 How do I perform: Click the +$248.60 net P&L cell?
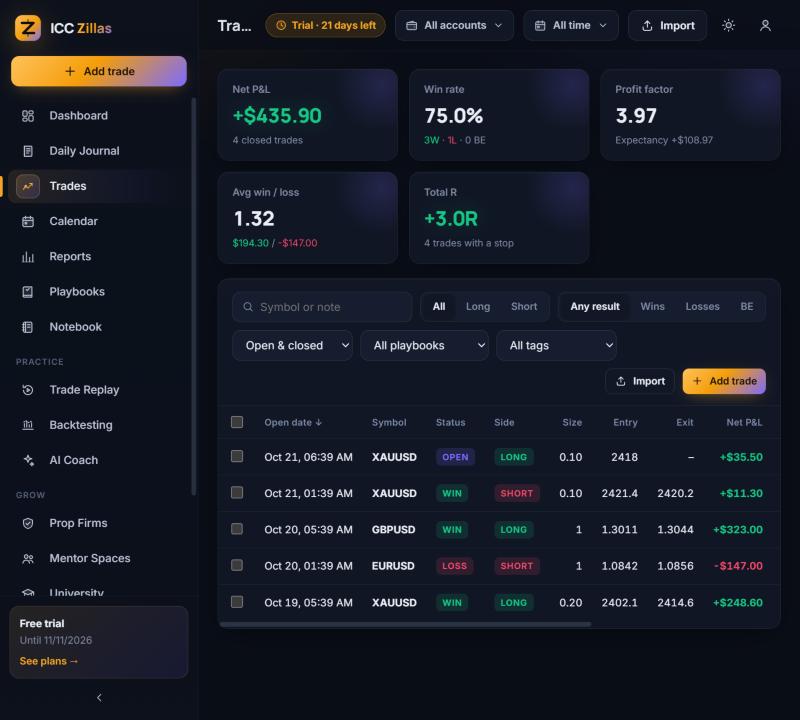pyautogui.click(x=738, y=603)
